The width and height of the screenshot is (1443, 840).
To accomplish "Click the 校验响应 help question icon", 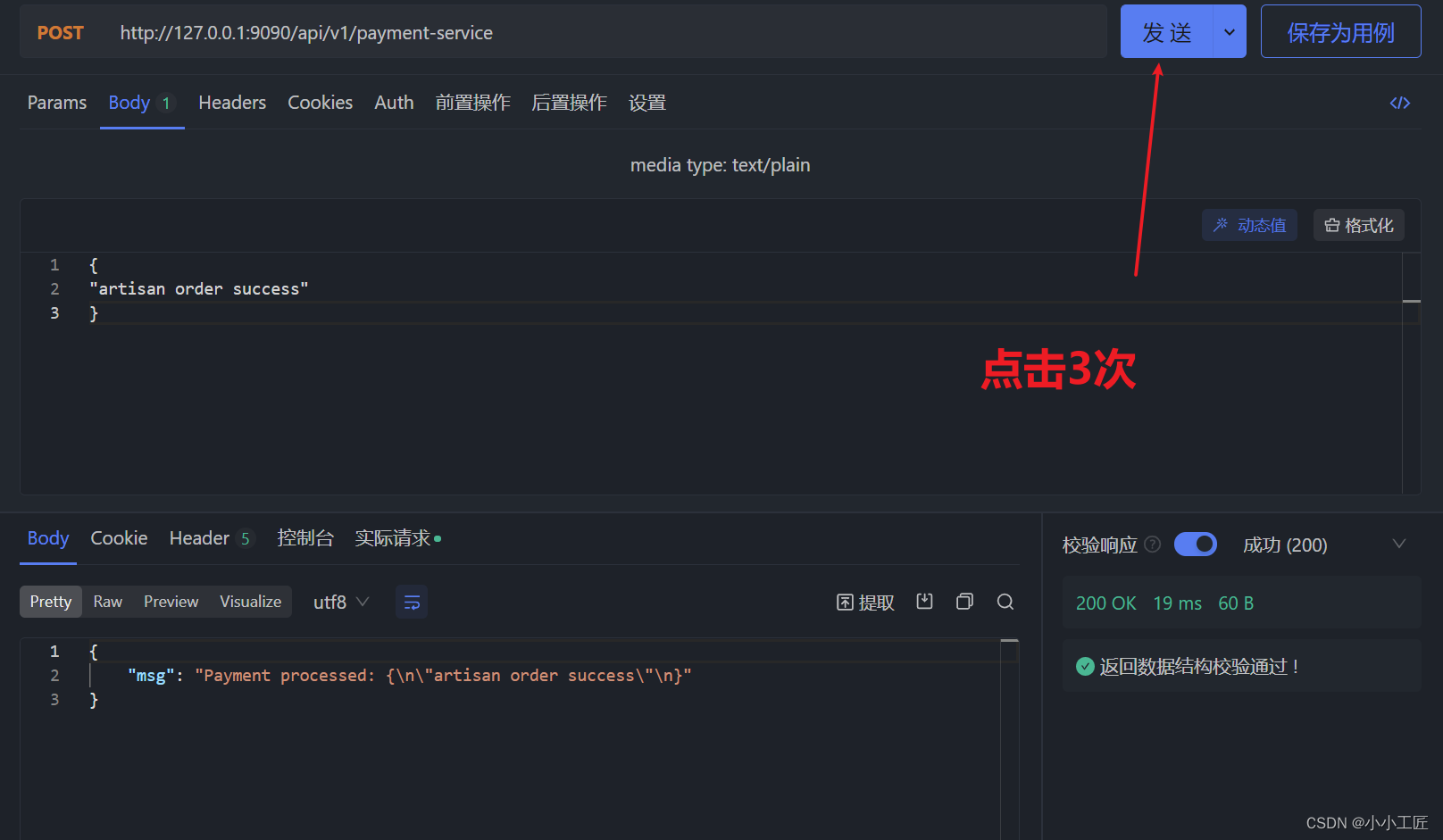I will (x=1153, y=545).
